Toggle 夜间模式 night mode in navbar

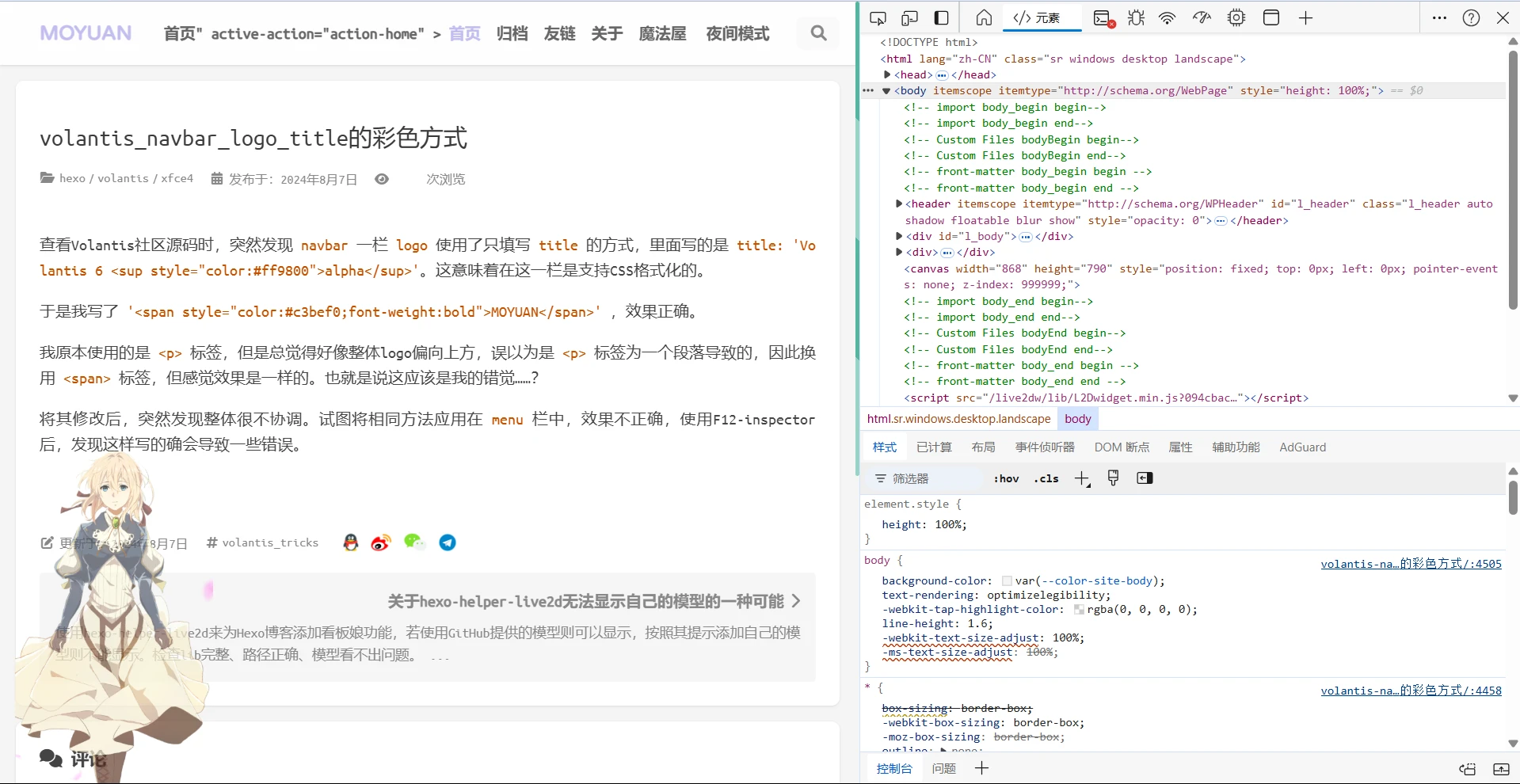click(737, 33)
